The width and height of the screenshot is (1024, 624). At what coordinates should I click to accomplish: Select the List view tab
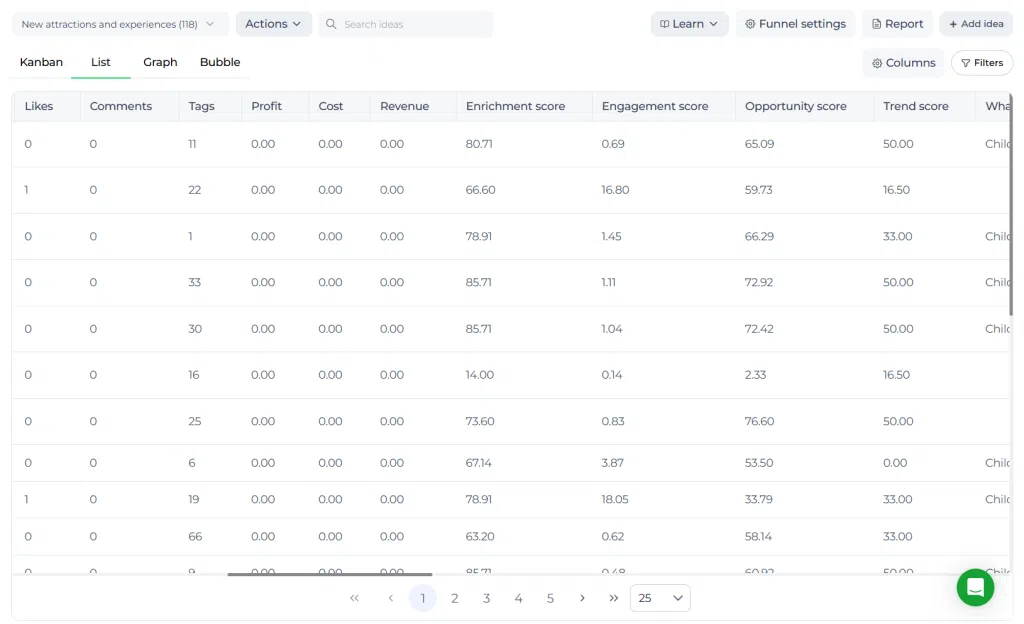(101, 62)
